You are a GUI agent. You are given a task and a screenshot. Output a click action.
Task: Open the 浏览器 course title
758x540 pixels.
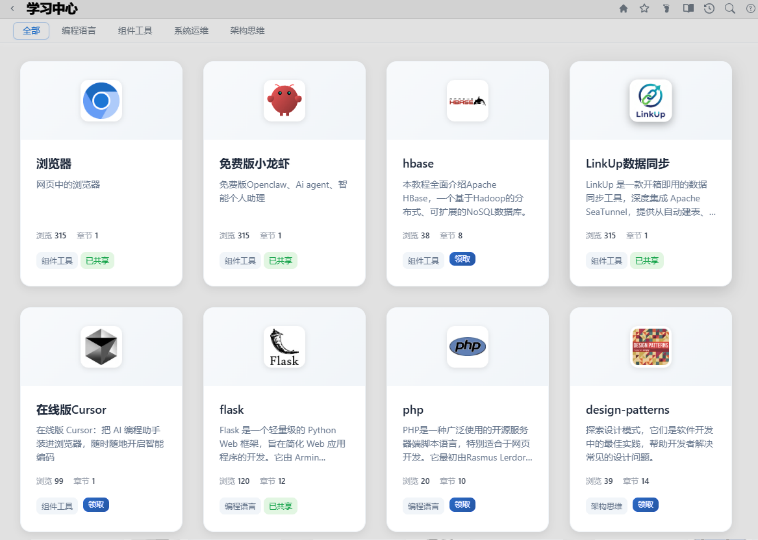(54, 164)
